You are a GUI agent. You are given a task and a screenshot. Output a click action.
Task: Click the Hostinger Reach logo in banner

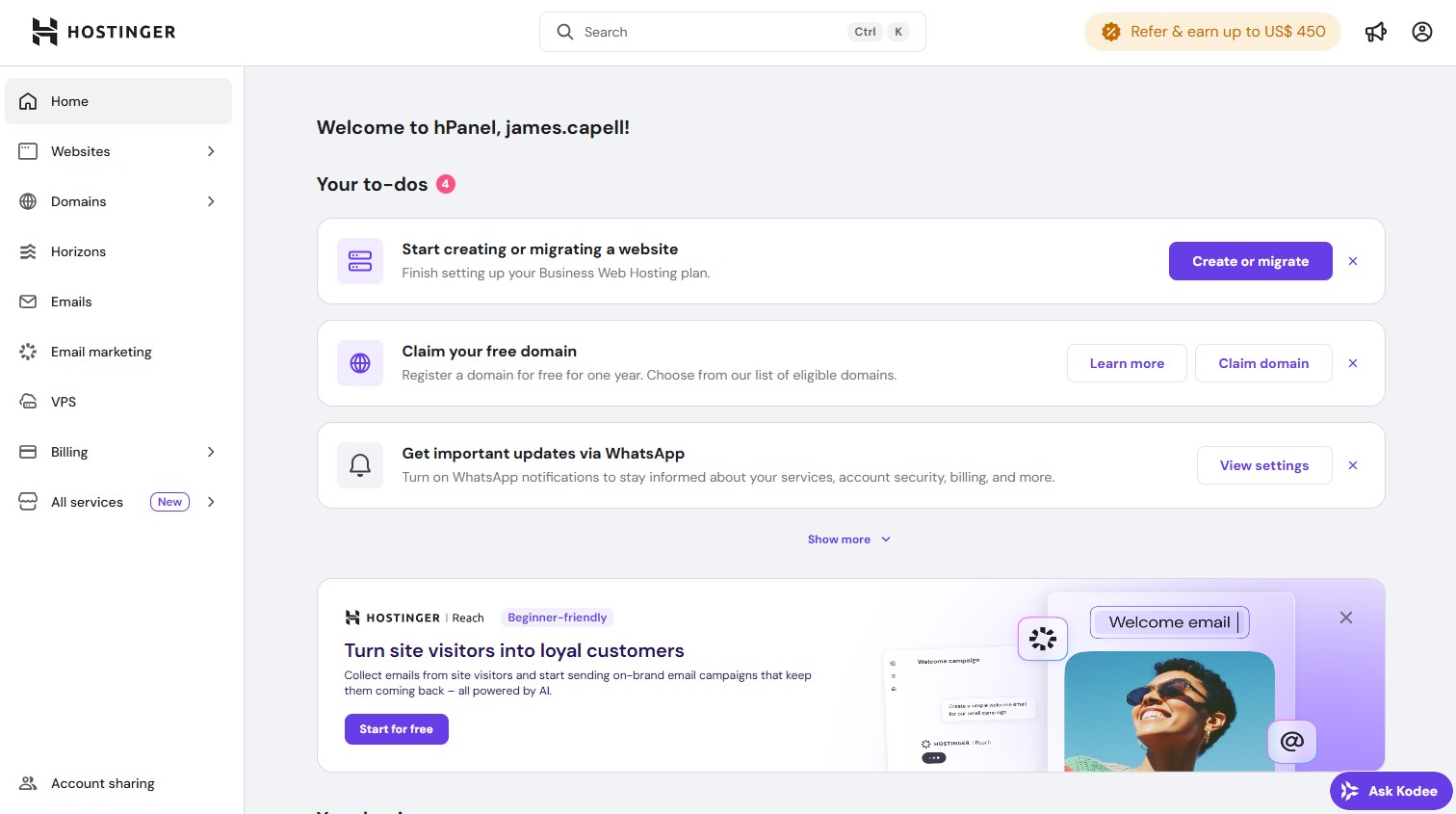tap(414, 617)
